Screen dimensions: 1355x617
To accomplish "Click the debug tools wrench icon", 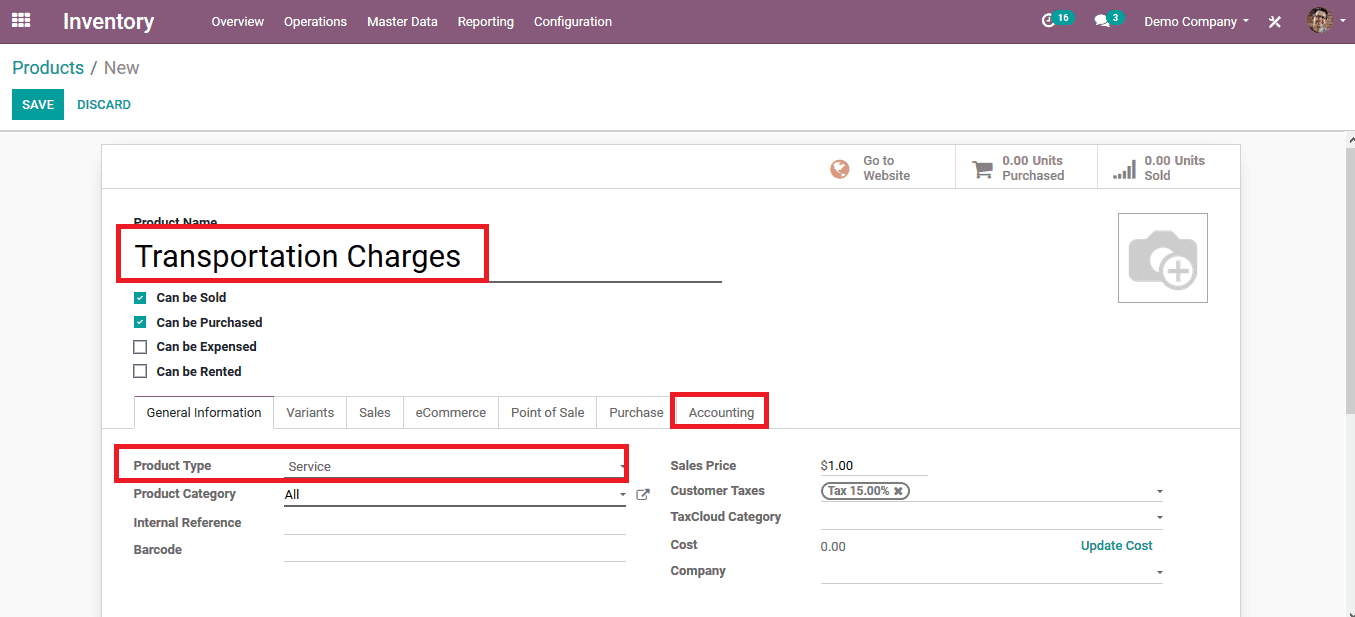I will click(1275, 21).
